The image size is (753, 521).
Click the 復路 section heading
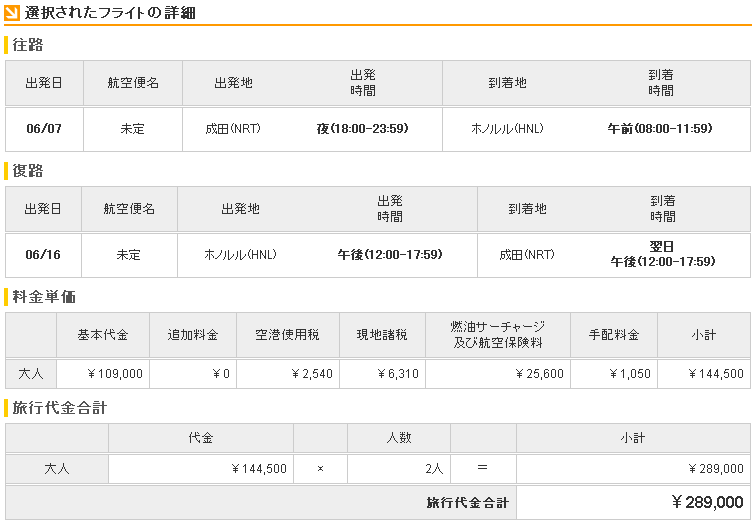[x=27, y=171]
